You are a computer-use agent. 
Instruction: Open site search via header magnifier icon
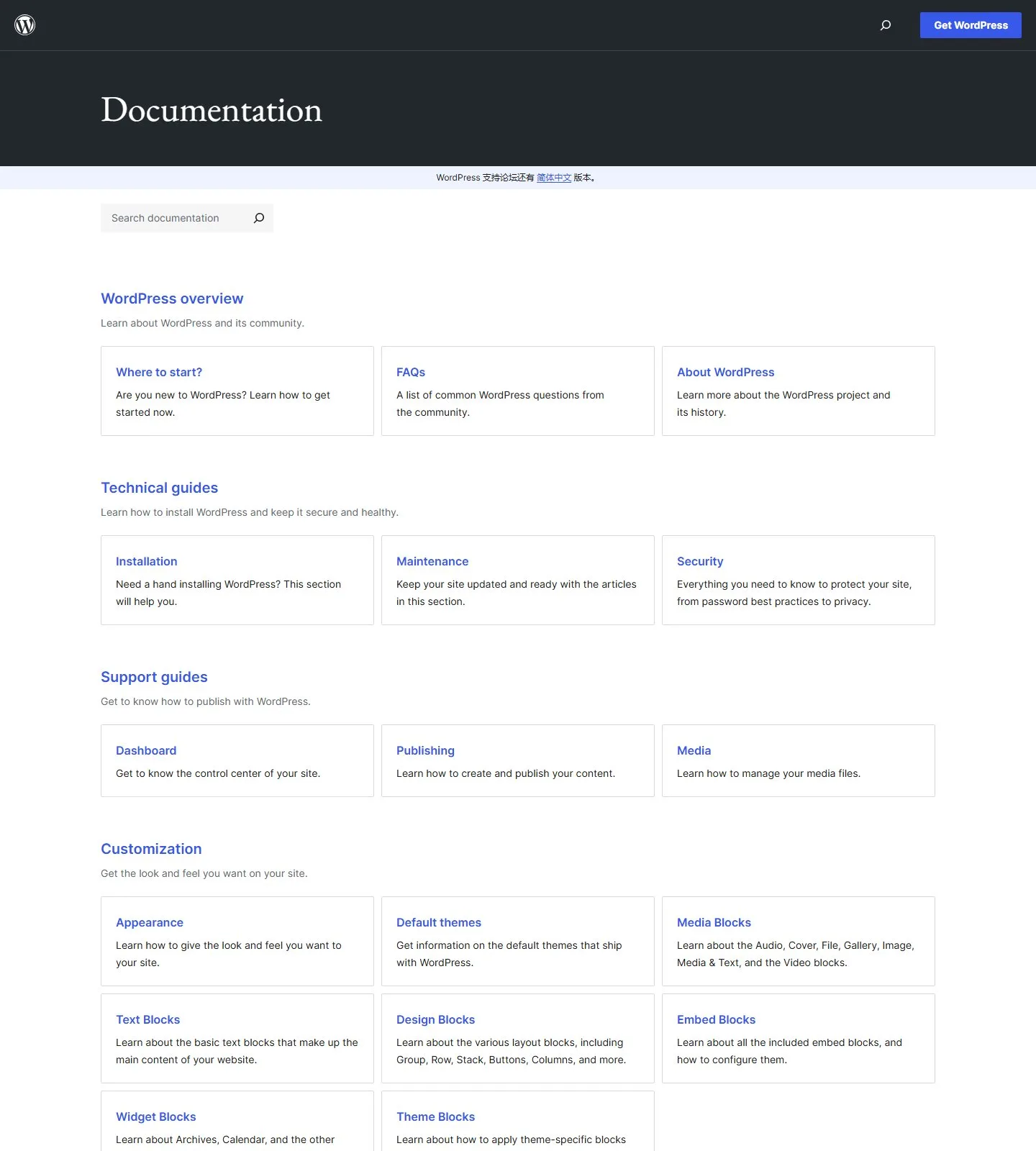point(886,25)
